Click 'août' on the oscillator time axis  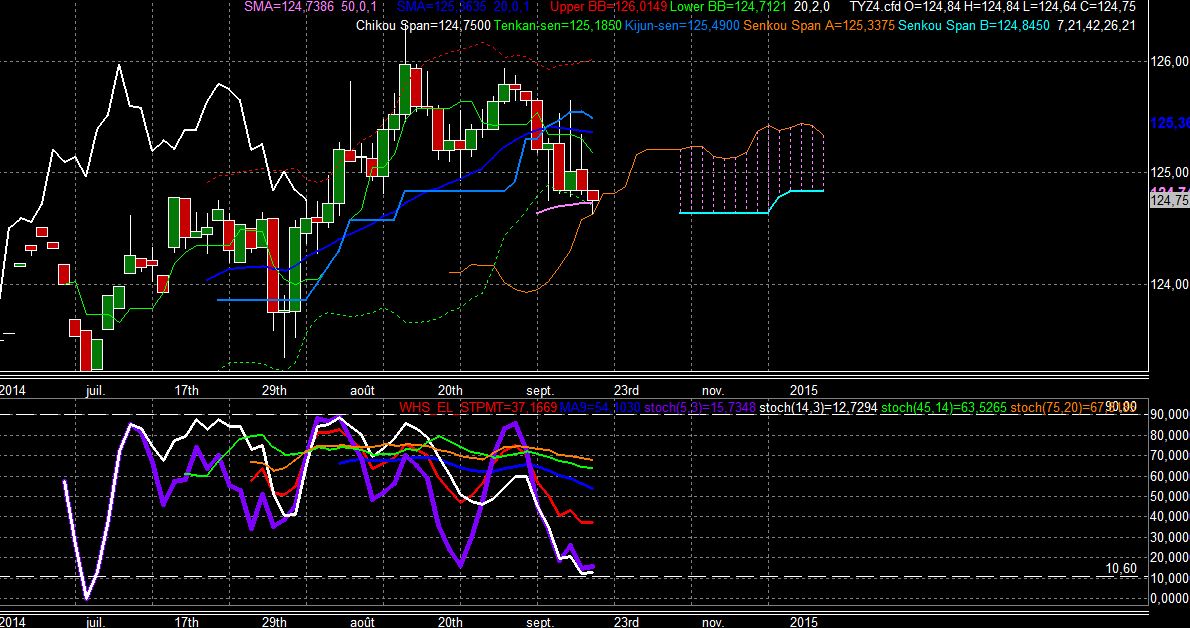(362, 622)
